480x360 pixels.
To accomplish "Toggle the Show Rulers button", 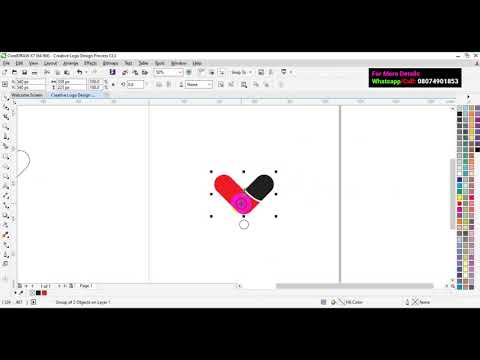I will coord(201,72).
